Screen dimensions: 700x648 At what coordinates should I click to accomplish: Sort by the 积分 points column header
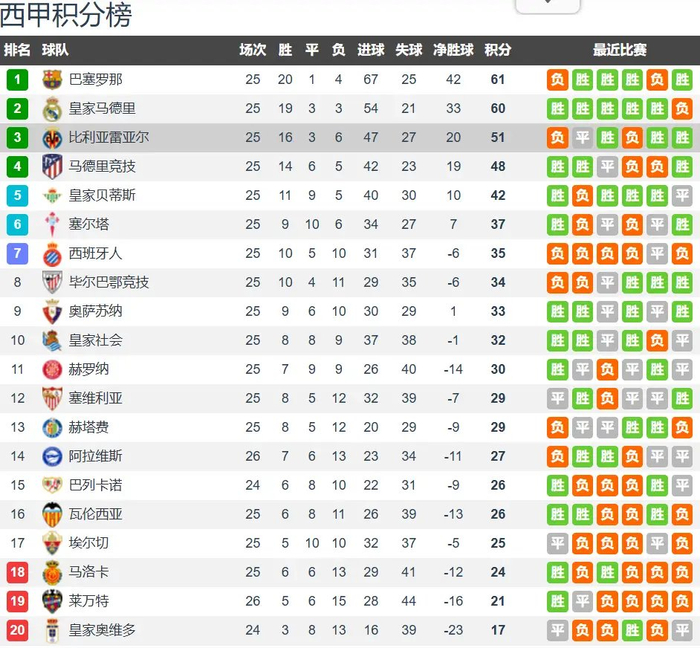pos(497,50)
